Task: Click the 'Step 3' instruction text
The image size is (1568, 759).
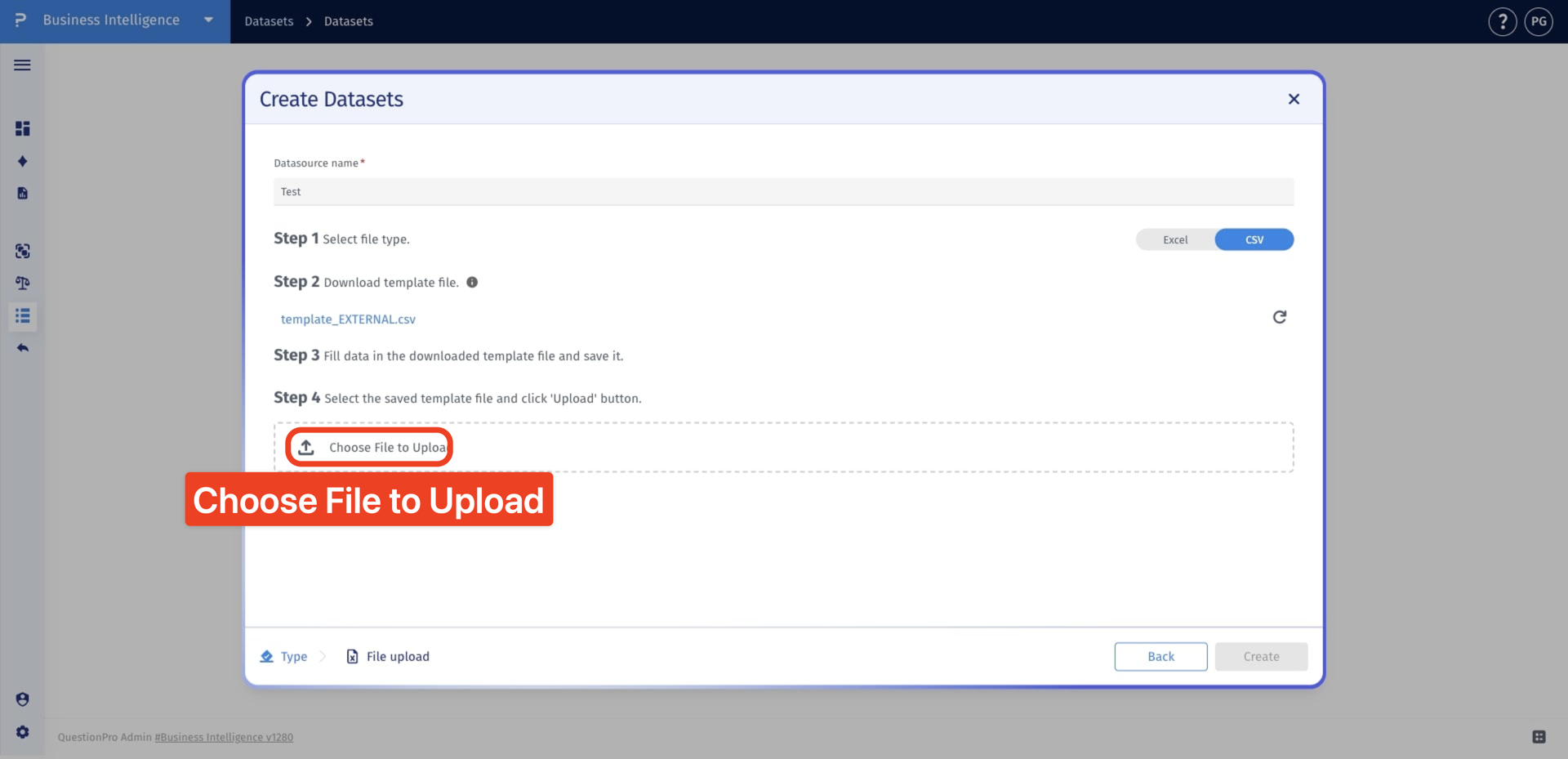Action: coord(448,355)
